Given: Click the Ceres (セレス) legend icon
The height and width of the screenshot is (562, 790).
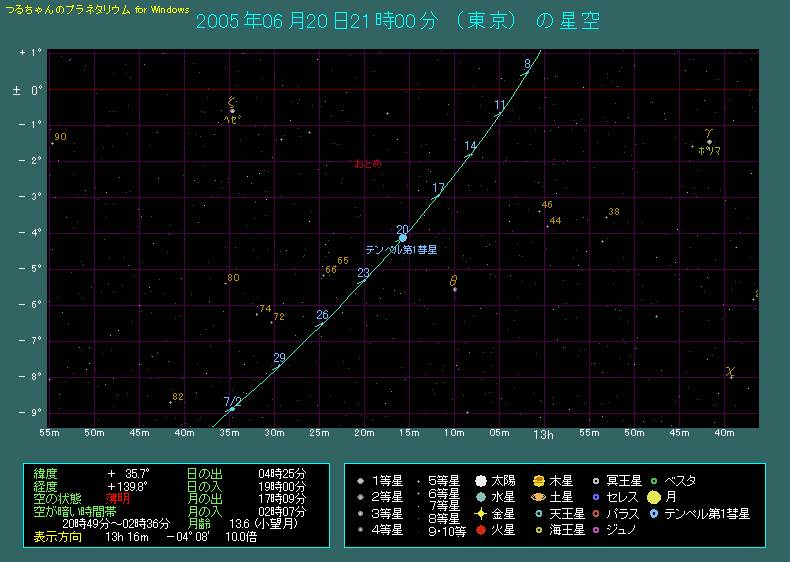Looking at the screenshot, I should point(596,496).
